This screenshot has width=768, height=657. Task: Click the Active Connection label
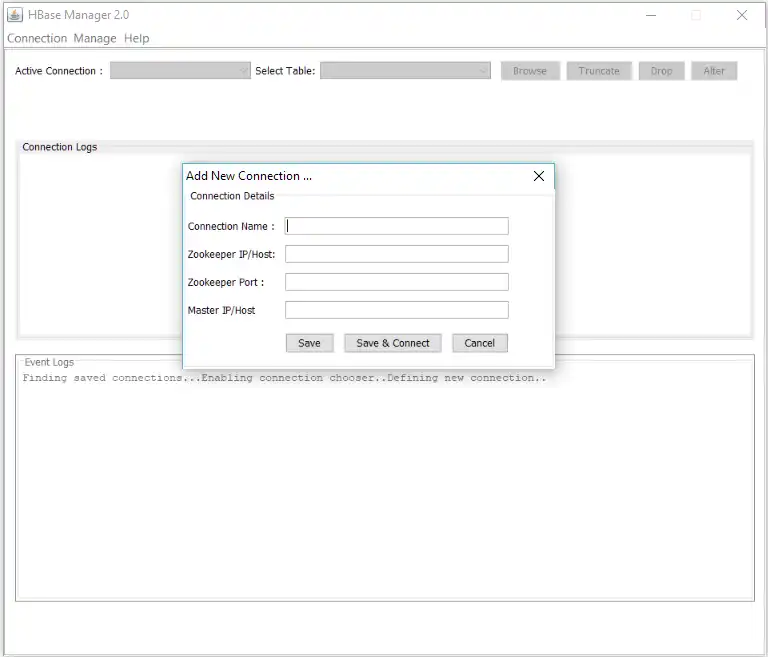coord(59,71)
